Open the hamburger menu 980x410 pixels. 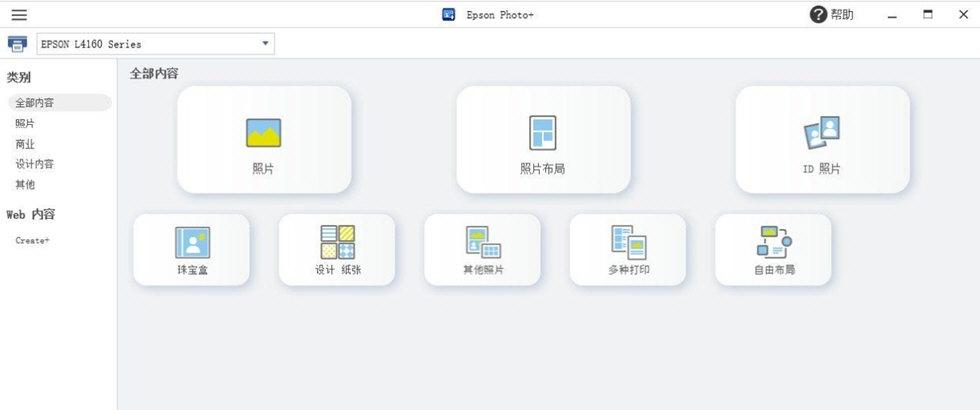pos(19,15)
